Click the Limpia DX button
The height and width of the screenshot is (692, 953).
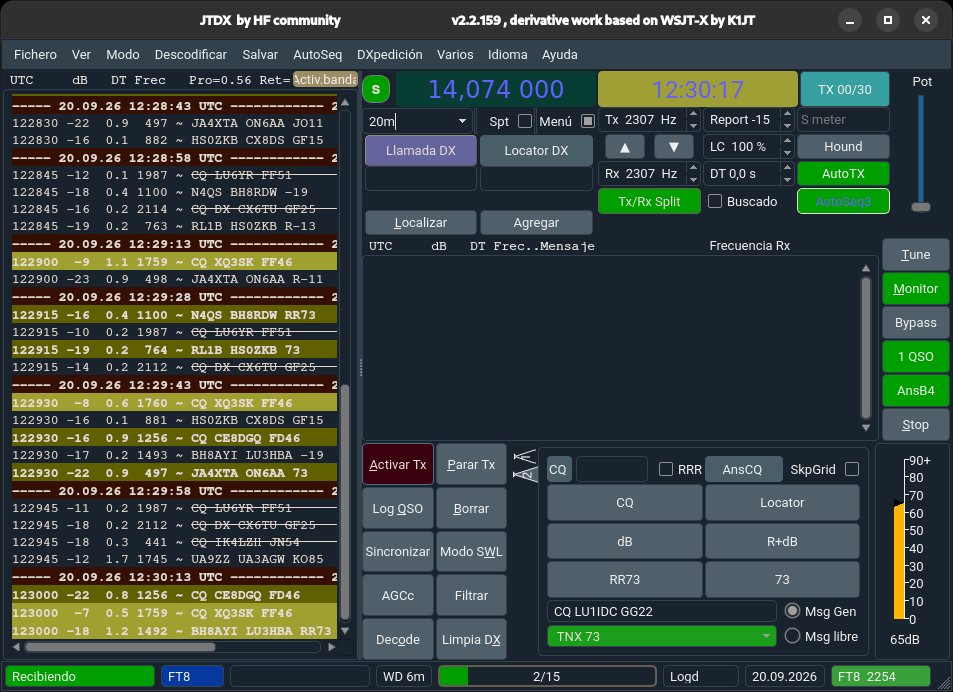[471, 640]
